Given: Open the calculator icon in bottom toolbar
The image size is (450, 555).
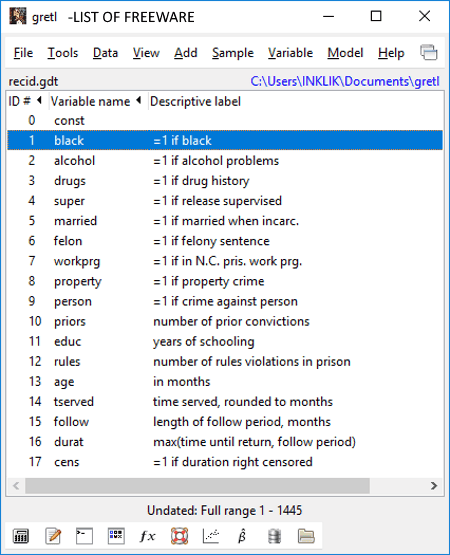Looking at the screenshot, I should (21, 536).
